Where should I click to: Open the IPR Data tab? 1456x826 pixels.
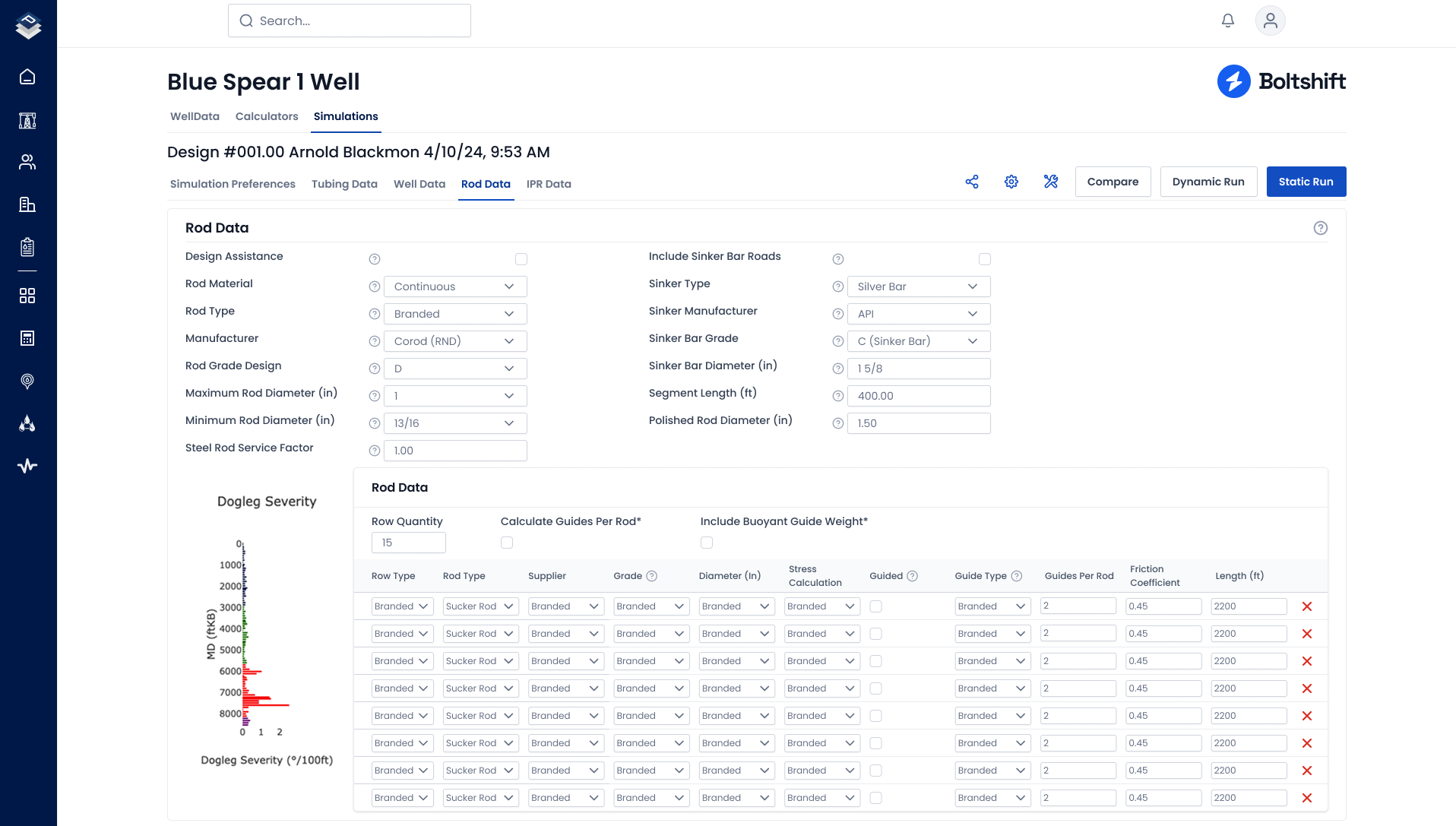[x=549, y=184]
